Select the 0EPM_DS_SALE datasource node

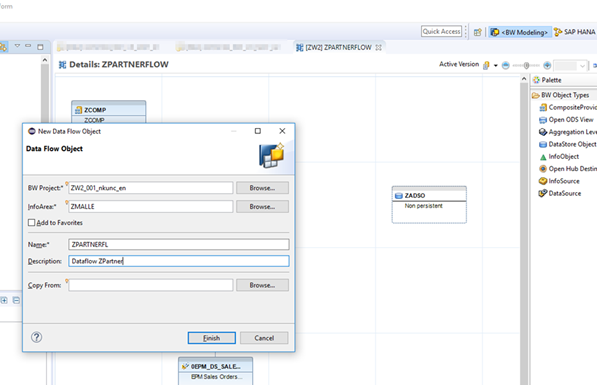(x=215, y=371)
